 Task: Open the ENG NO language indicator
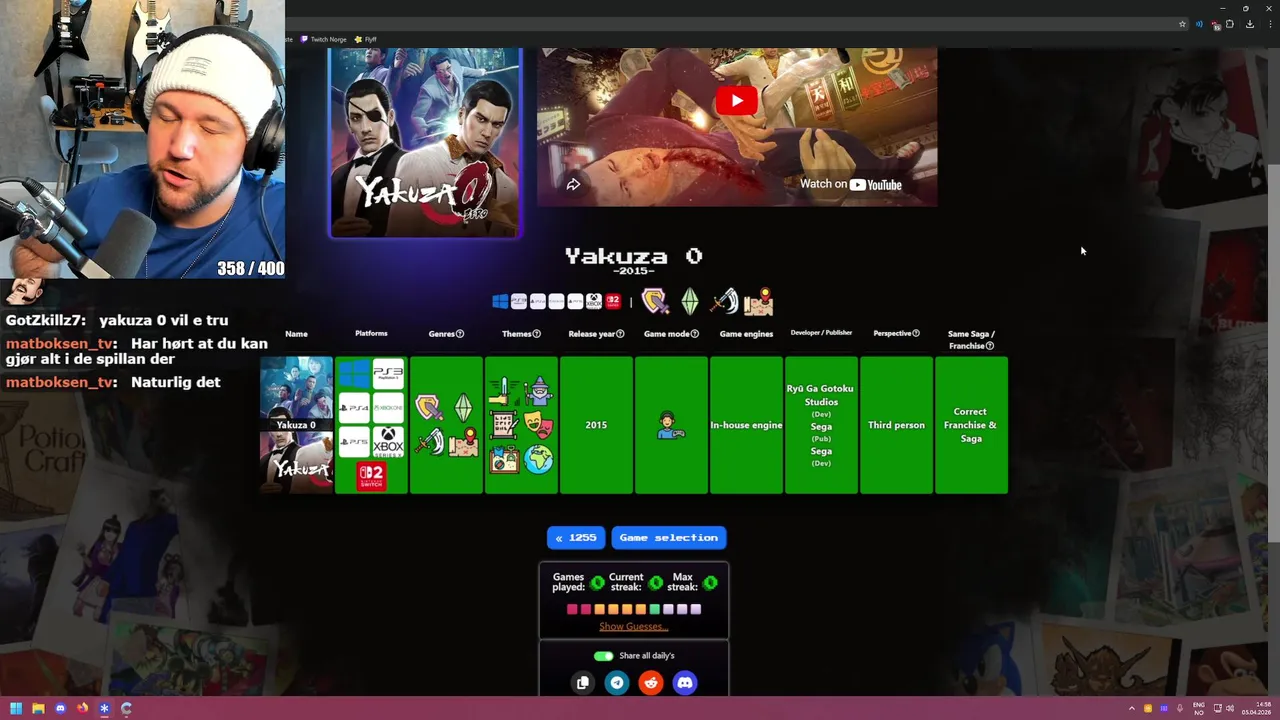(1198, 708)
